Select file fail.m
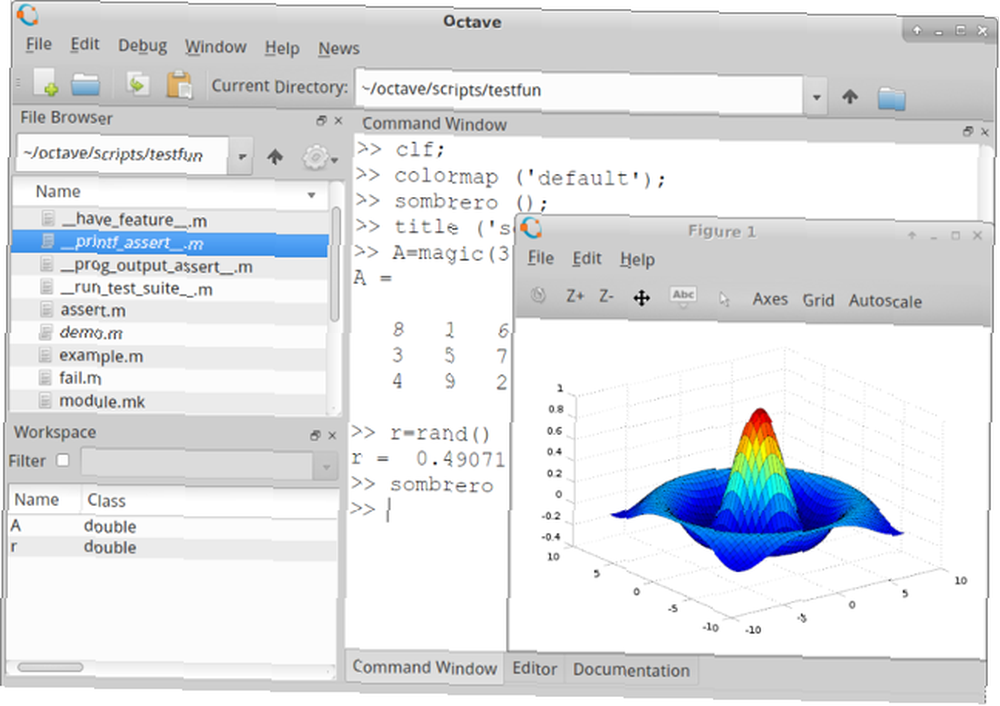 point(168,378)
